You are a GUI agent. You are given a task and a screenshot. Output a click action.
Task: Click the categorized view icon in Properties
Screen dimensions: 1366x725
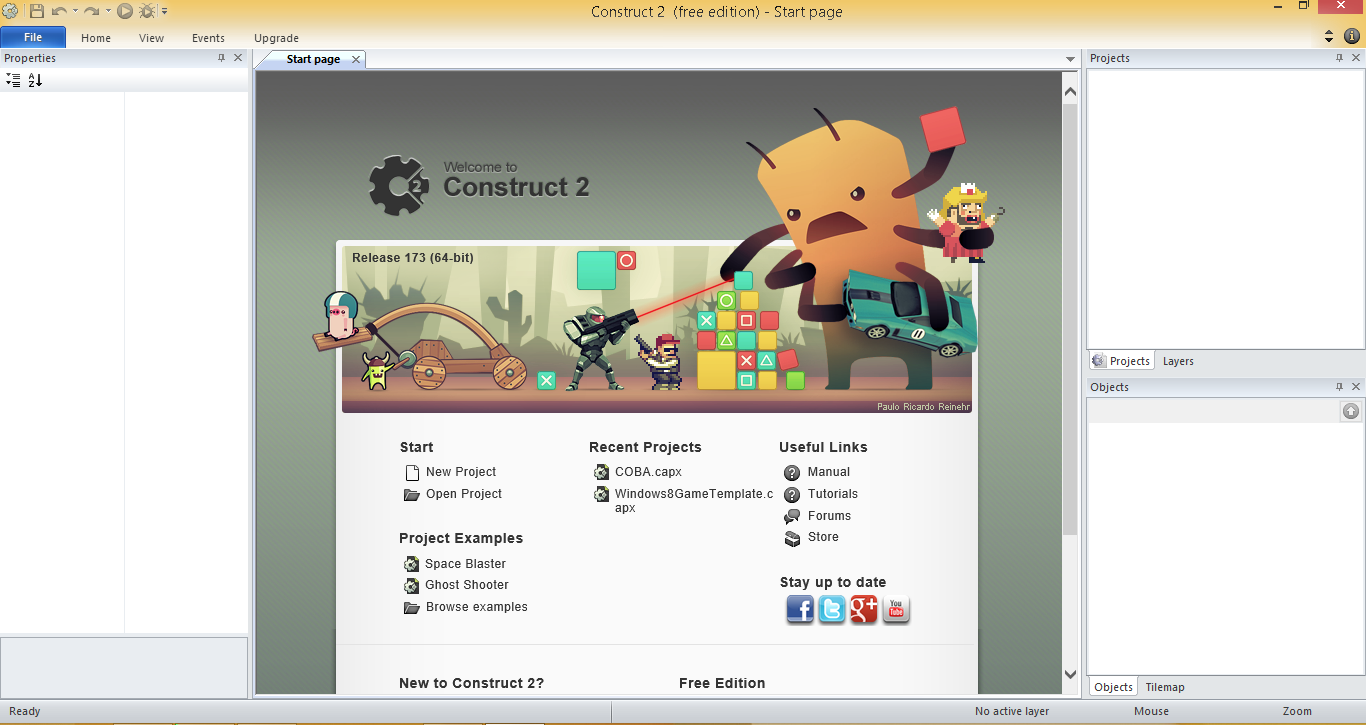tap(13, 80)
